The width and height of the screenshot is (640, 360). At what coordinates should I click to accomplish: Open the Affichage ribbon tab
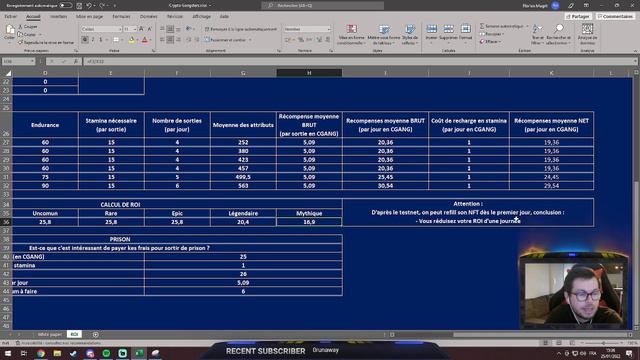coord(201,16)
